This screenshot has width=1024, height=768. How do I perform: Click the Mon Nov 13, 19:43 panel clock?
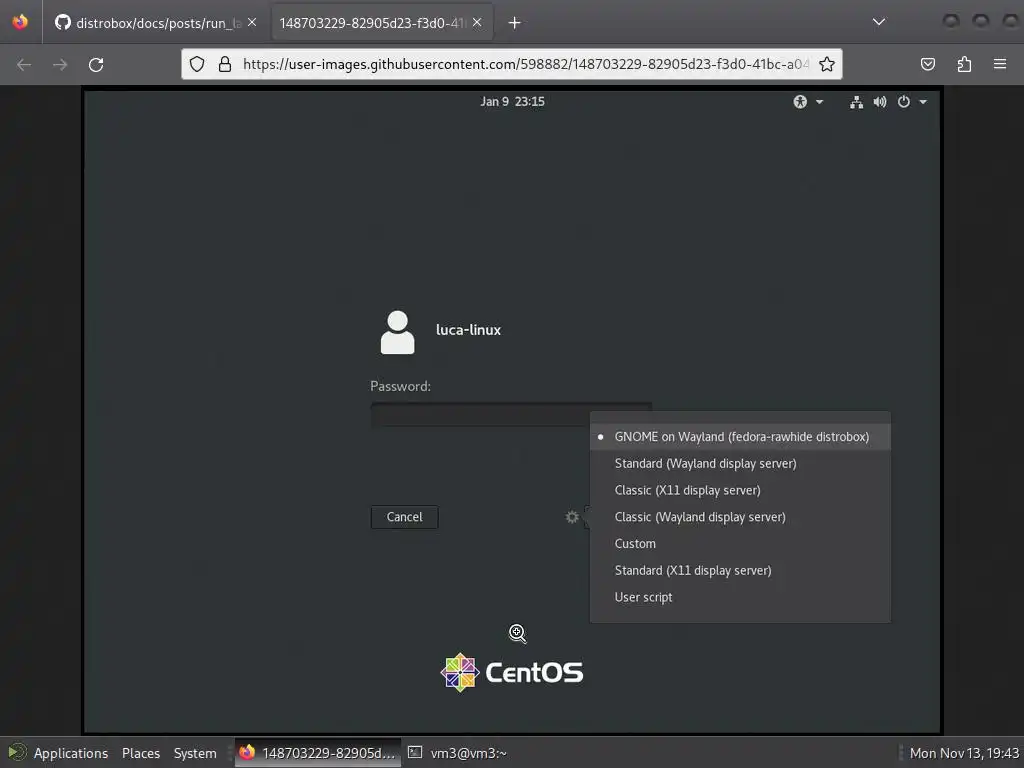964,753
